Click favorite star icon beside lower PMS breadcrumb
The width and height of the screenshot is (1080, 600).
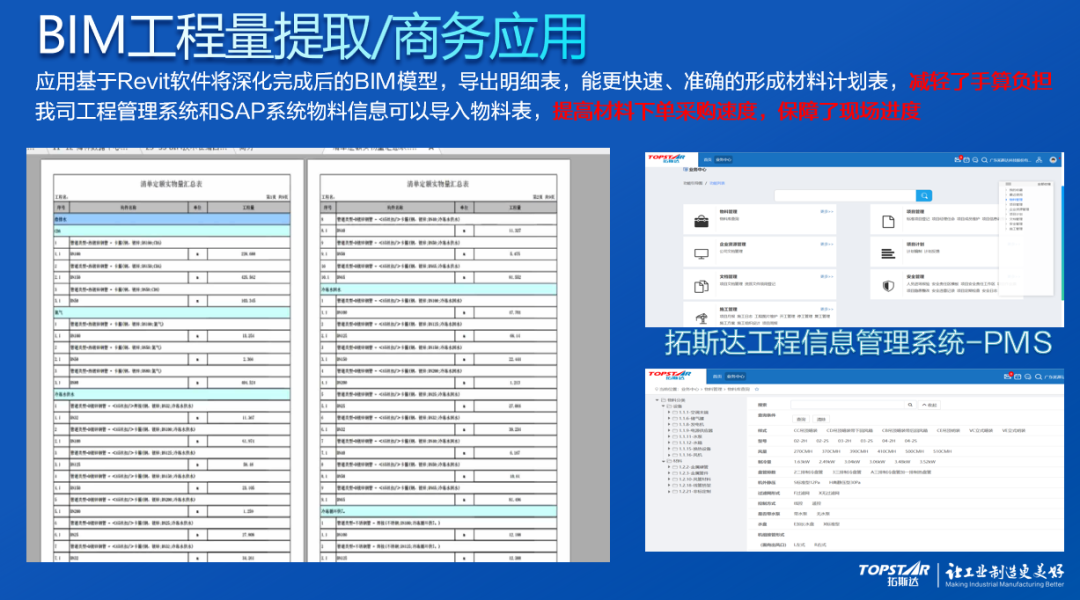757,389
